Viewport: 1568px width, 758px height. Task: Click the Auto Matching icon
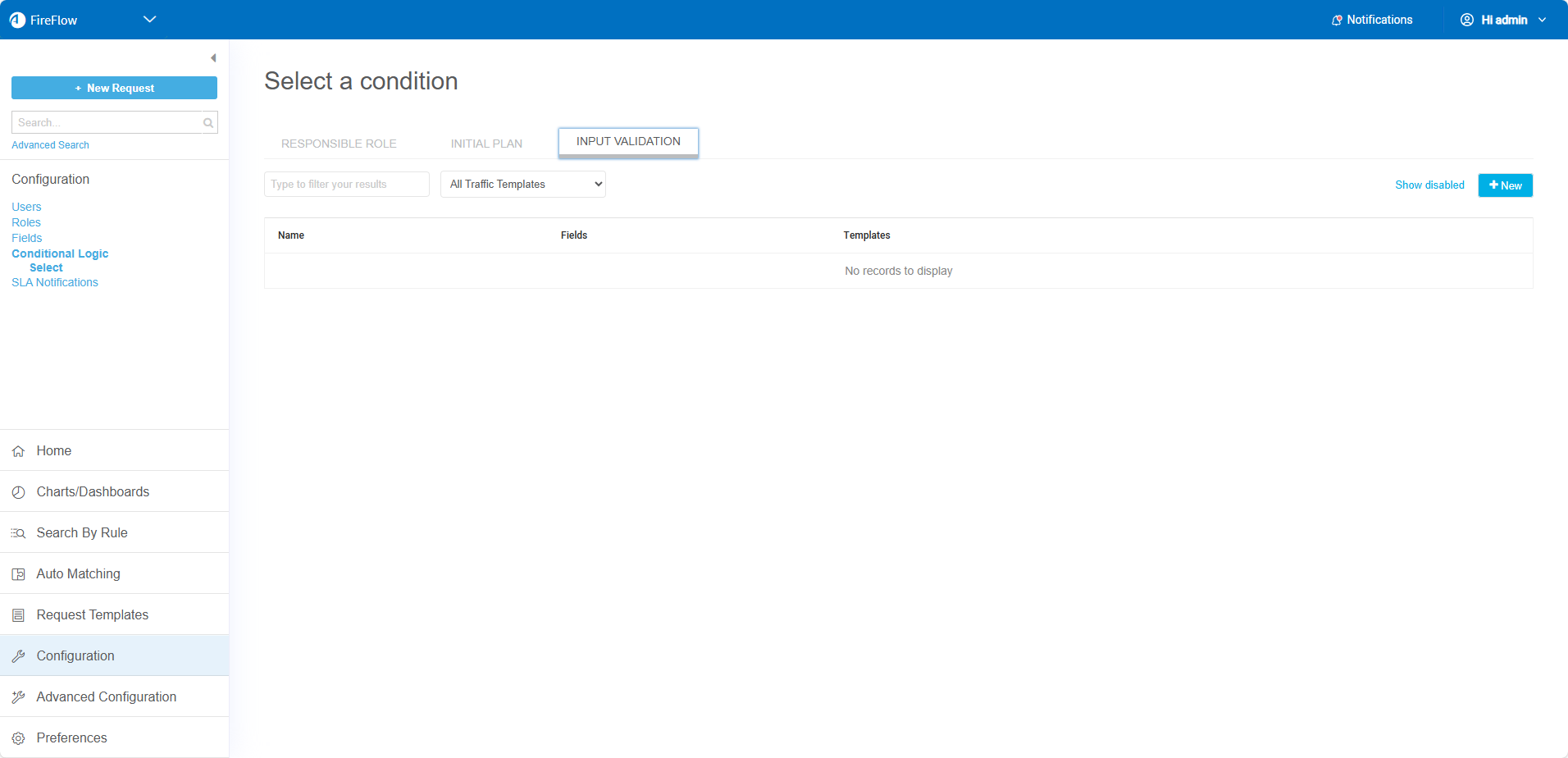18,574
